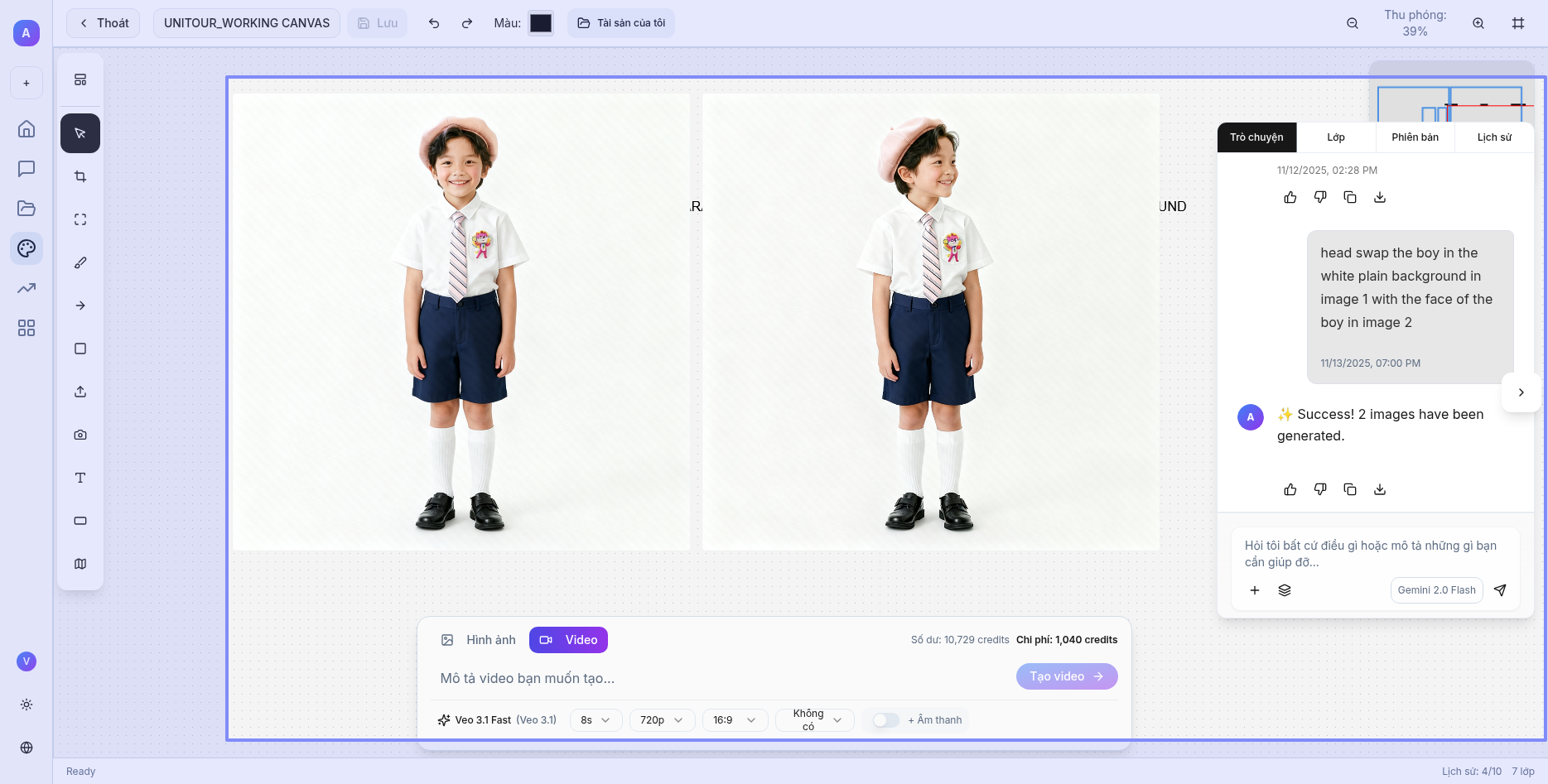The width and height of the screenshot is (1548, 784).
Task: Select the crop tool in toolbar
Action: point(80,176)
